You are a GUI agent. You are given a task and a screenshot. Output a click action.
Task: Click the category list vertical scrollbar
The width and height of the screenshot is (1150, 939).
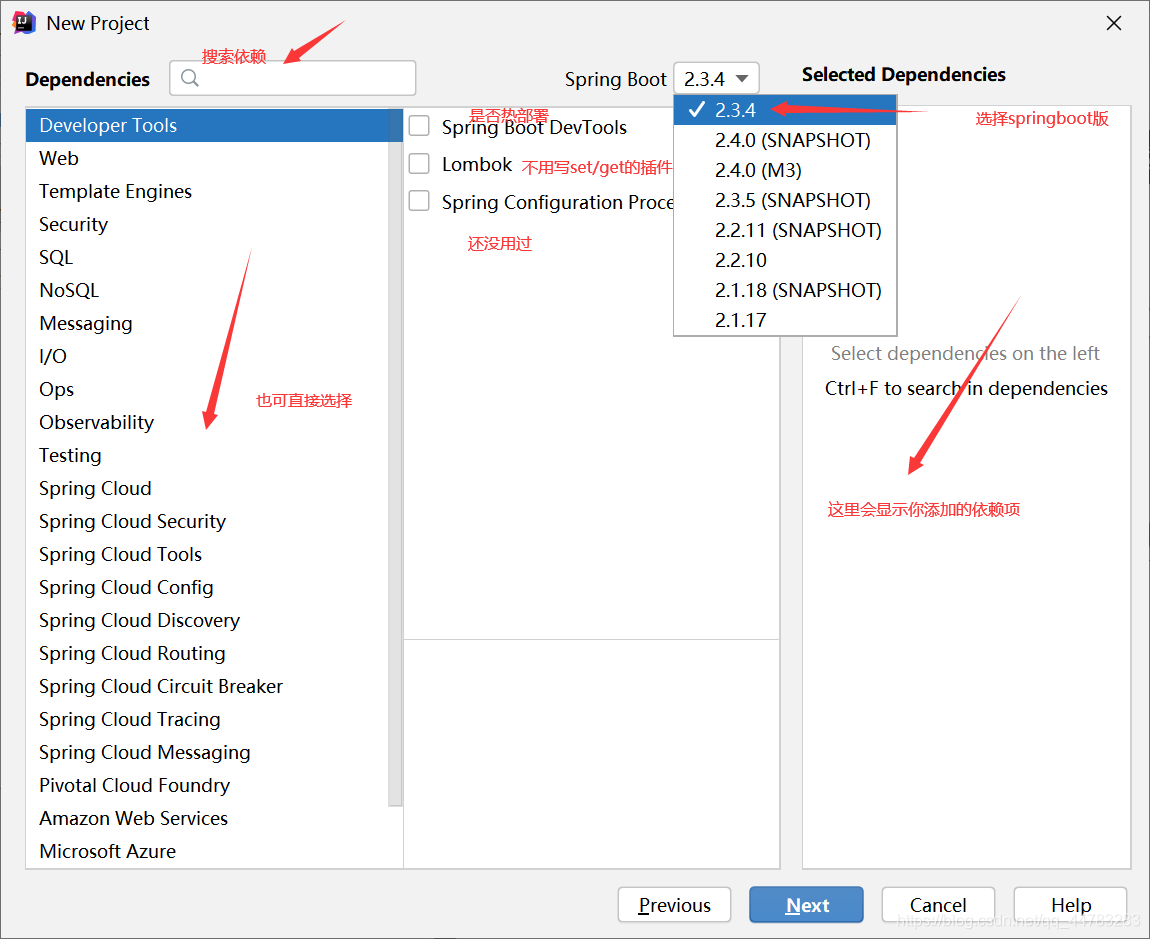click(395, 458)
